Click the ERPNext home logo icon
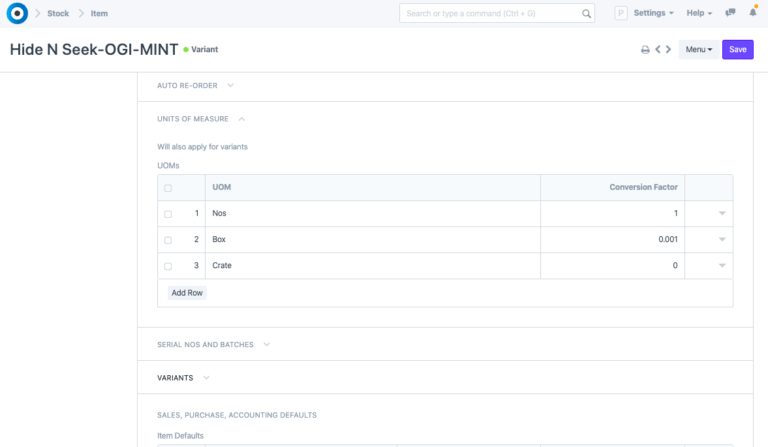Viewport: 768px width, 447px height. click(17, 13)
